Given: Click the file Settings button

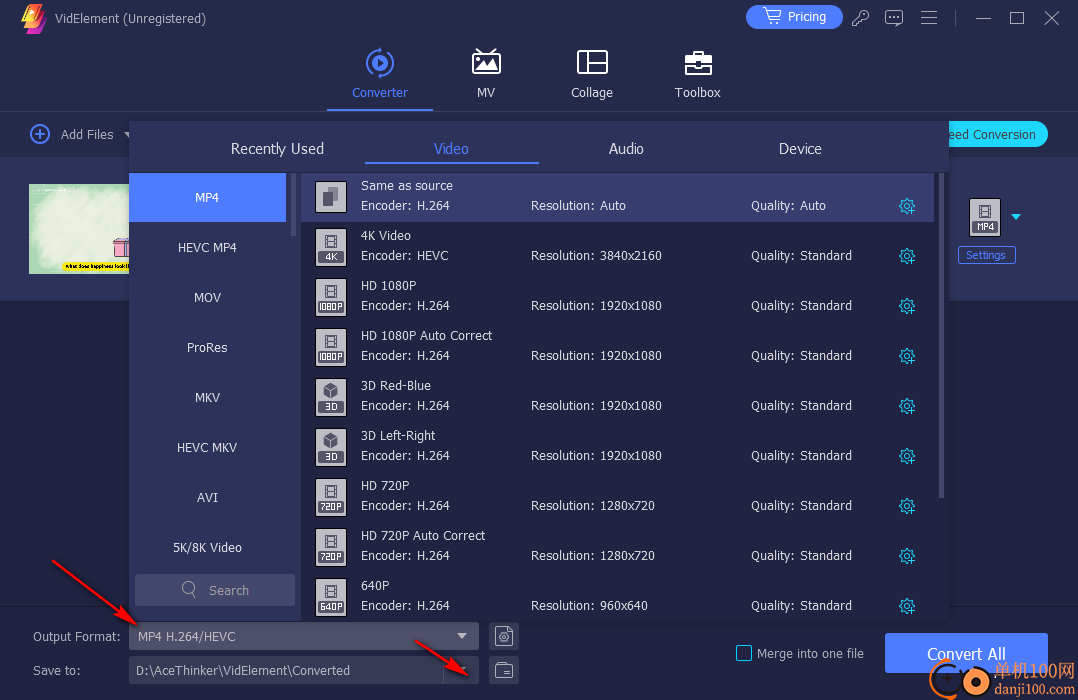Looking at the screenshot, I should point(986,255).
